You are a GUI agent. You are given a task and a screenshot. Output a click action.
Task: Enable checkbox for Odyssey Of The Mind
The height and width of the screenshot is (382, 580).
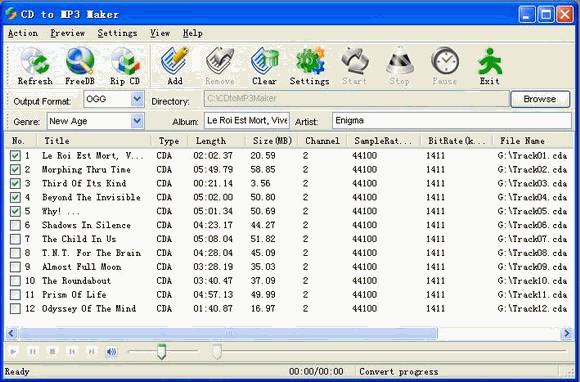pos(15,308)
